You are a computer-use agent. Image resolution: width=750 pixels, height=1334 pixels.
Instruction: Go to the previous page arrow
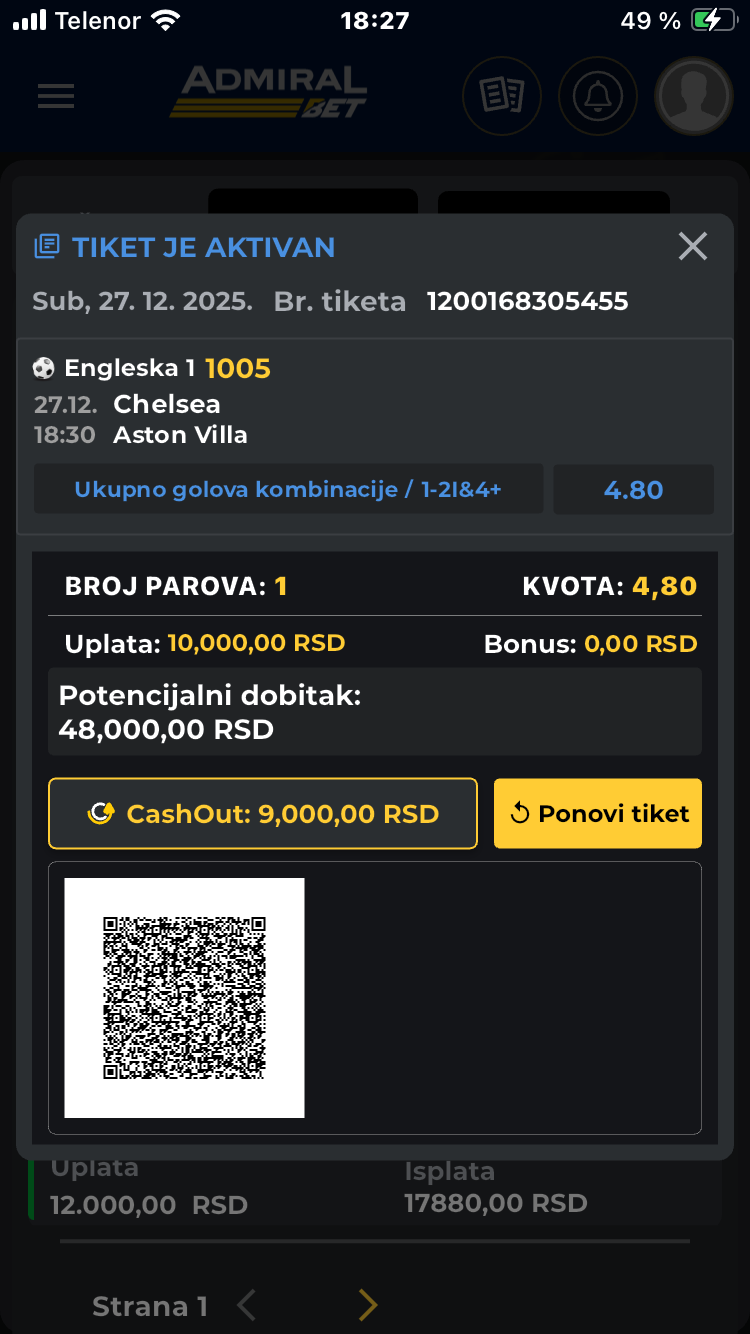coord(247,1305)
